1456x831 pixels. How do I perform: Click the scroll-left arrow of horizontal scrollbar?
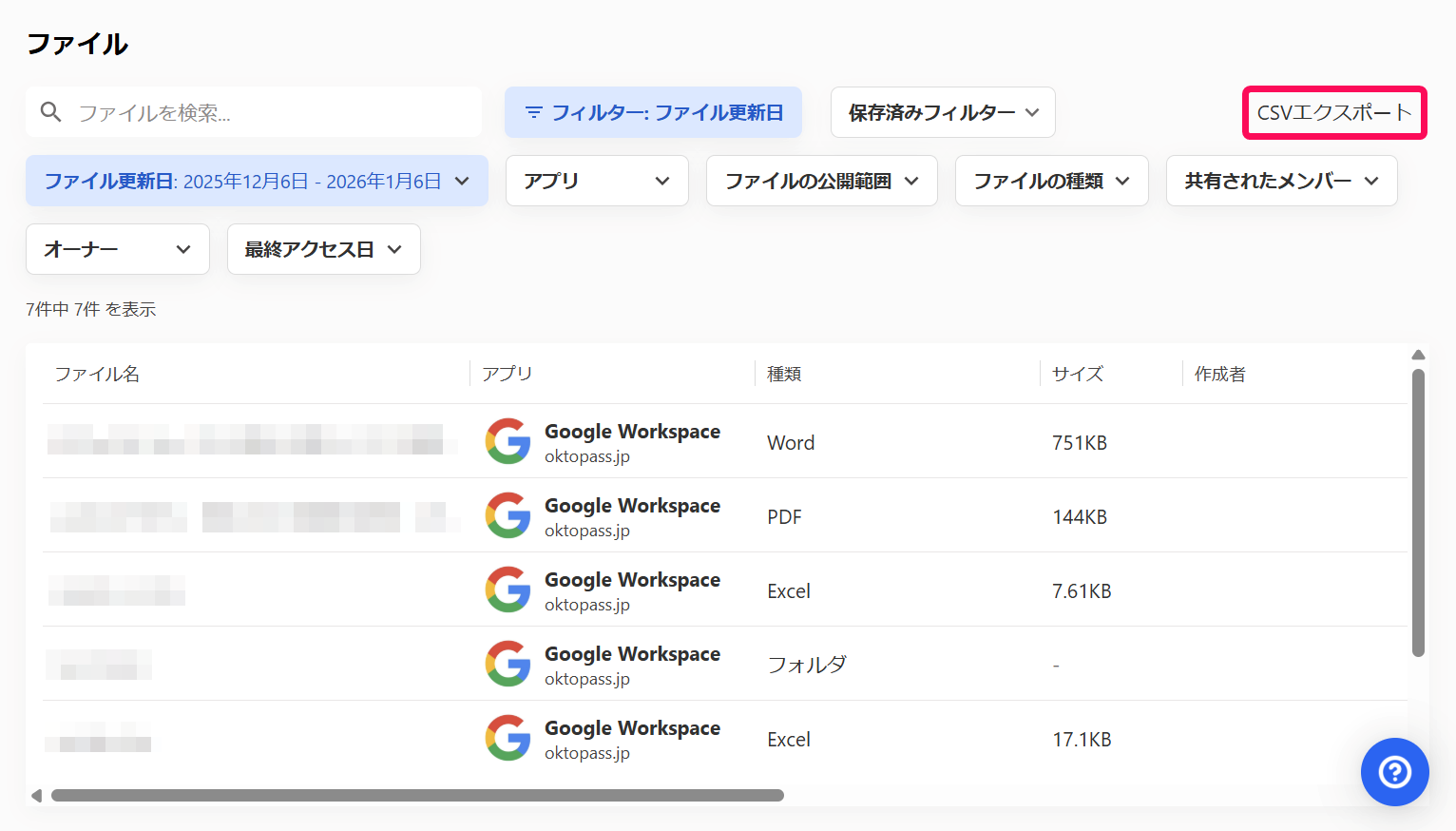tap(36, 795)
